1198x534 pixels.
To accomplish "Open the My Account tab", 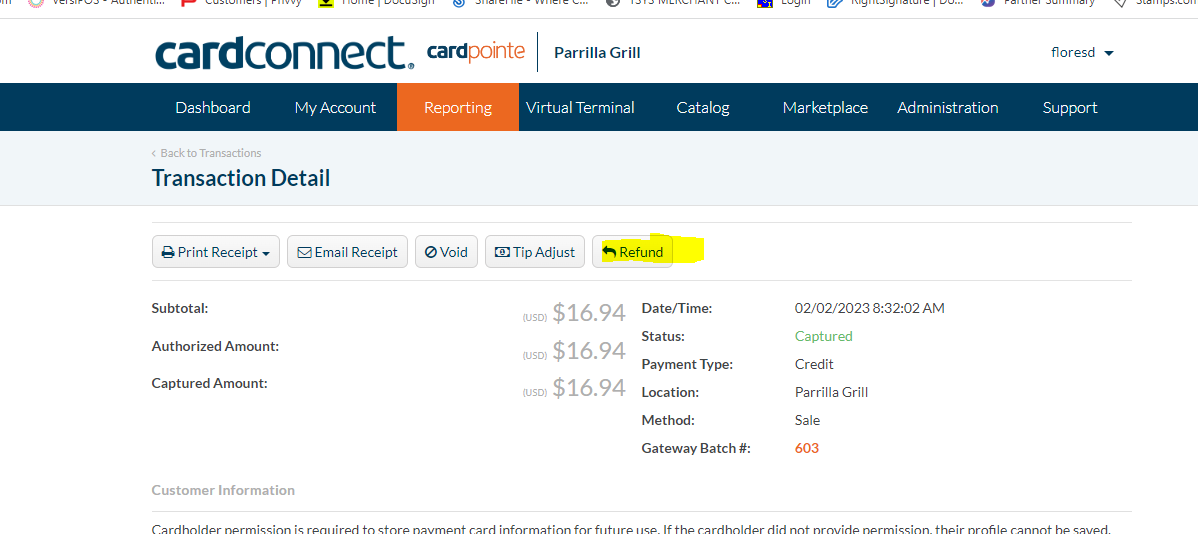I will pyautogui.click(x=335, y=108).
